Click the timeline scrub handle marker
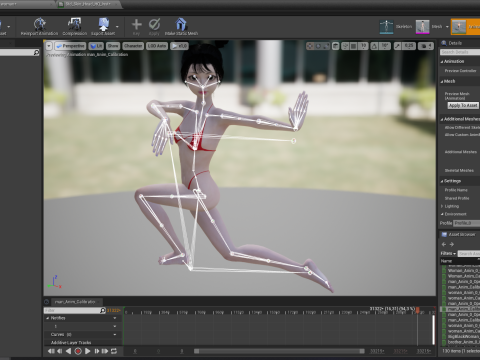 click(x=417, y=310)
